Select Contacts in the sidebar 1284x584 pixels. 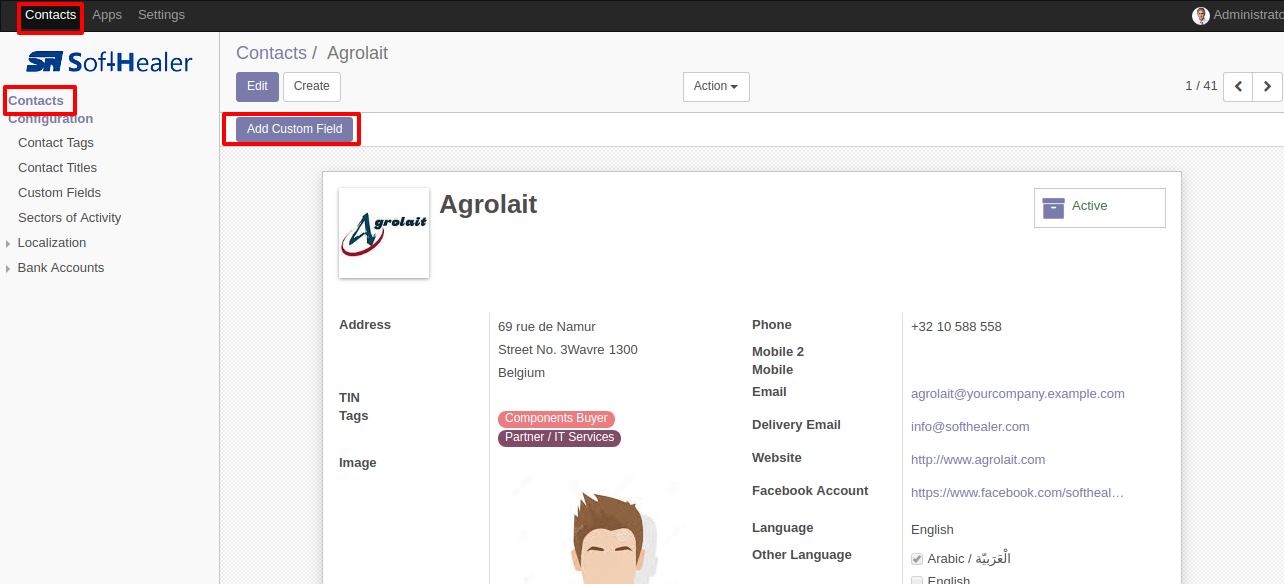click(x=37, y=101)
